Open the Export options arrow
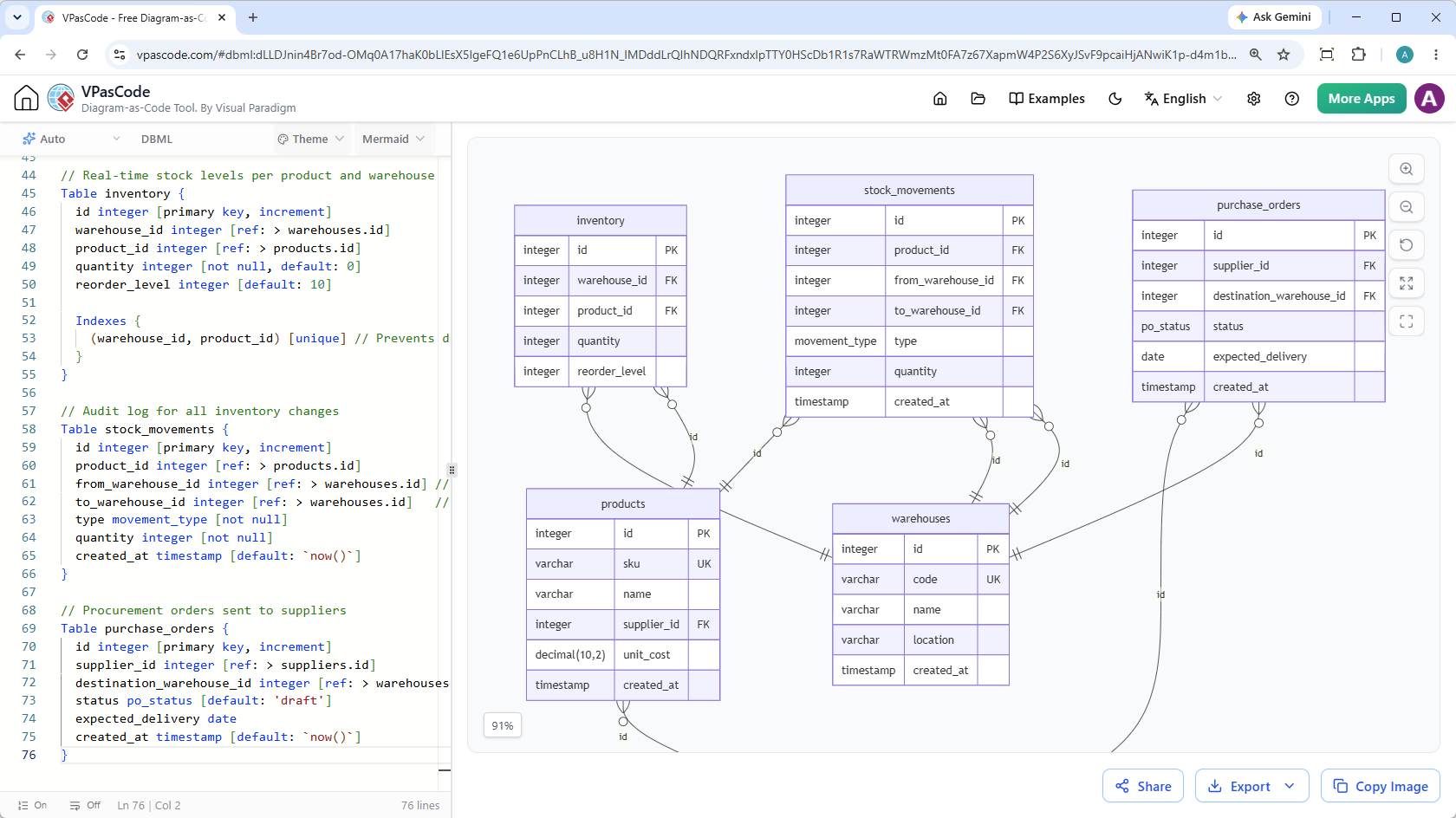1456x818 pixels. (1290, 786)
